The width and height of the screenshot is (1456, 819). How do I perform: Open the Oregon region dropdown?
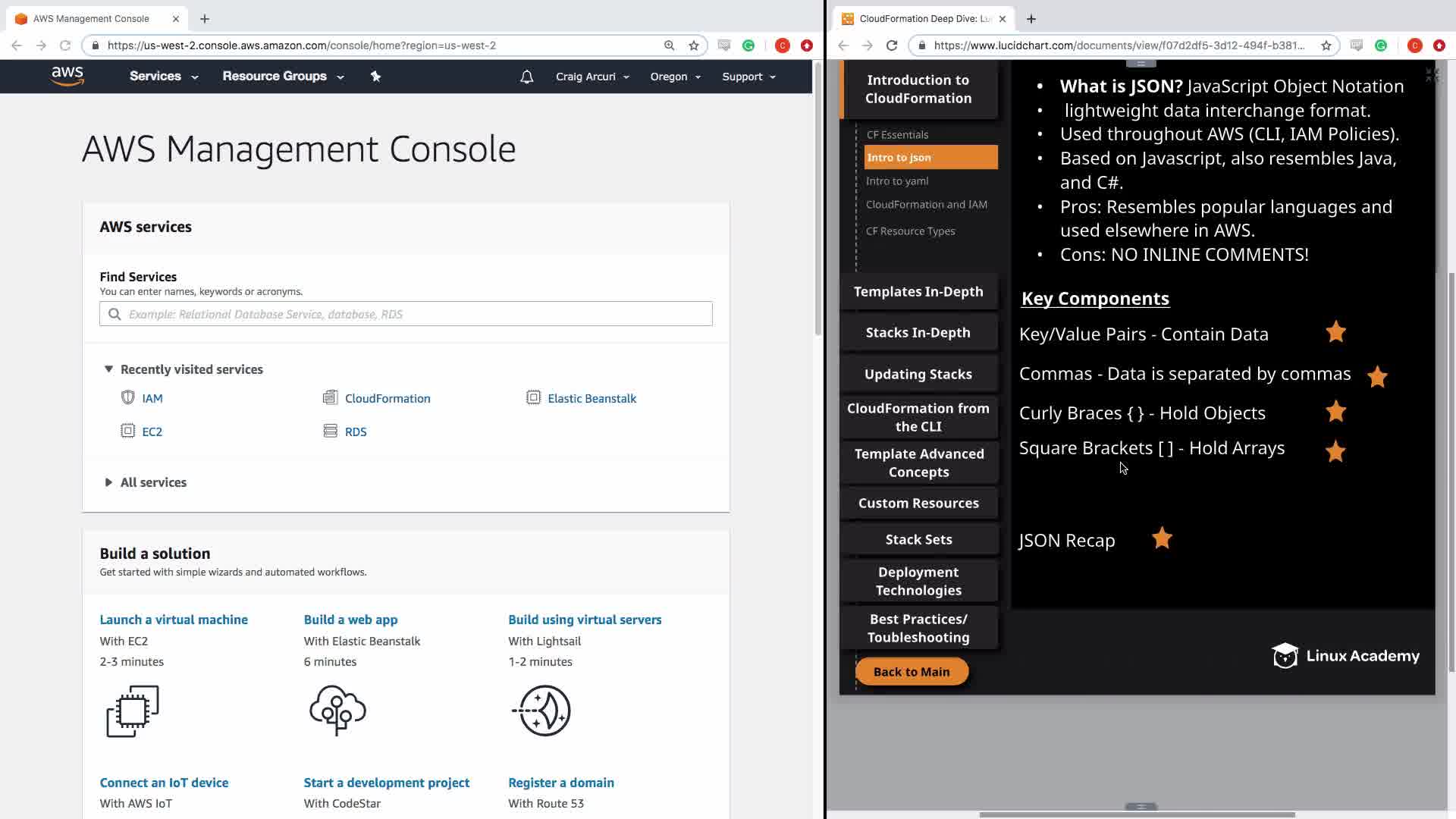pos(675,77)
